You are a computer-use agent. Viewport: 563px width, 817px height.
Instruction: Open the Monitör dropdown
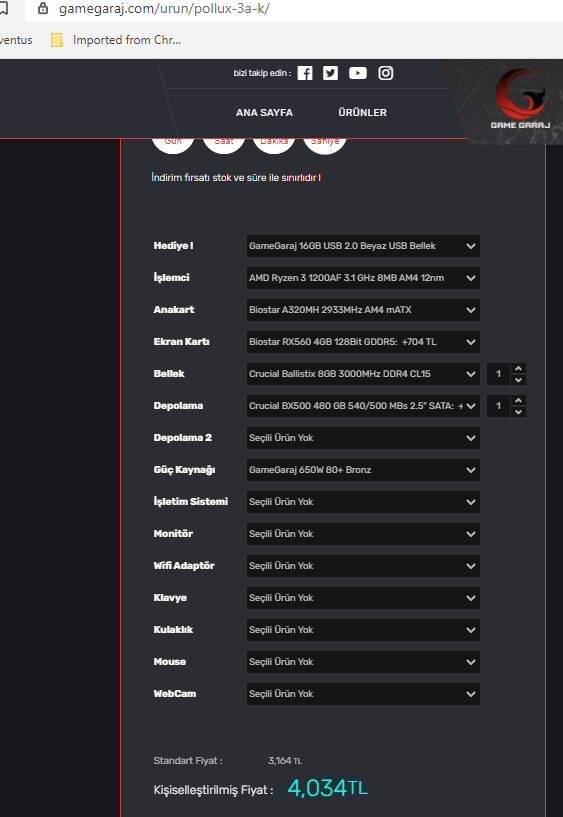[x=363, y=534]
